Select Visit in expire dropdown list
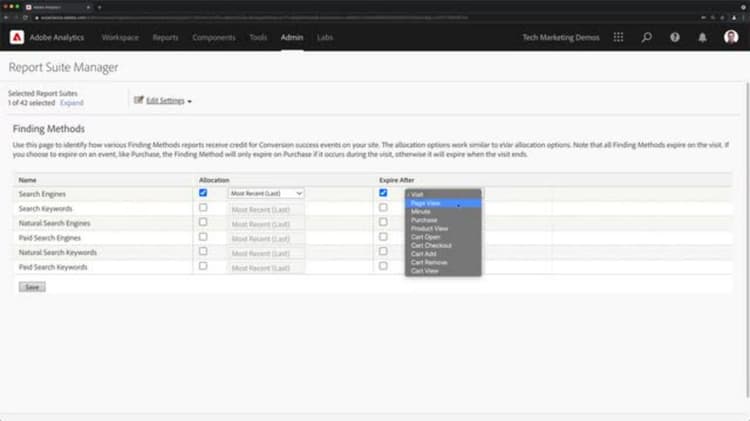Image resolution: width=750 pixels, height=421 pixels. (443, 194)
